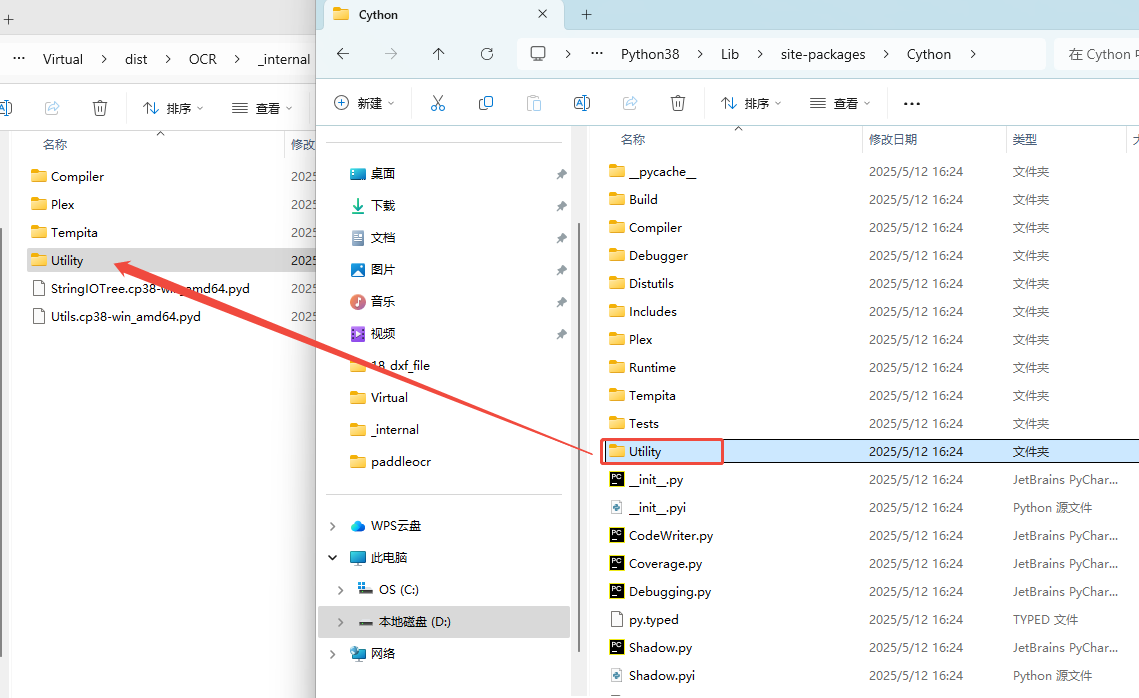The width and height of the screenshot is (1139, 698).
Task: Cut the Utility folder with scissors icon
Action: 437,103
